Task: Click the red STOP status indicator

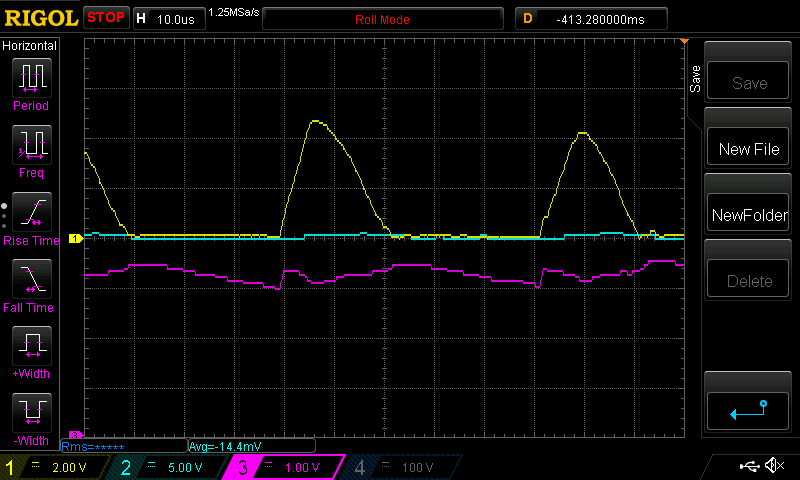Action: click(x=106, y=18)
